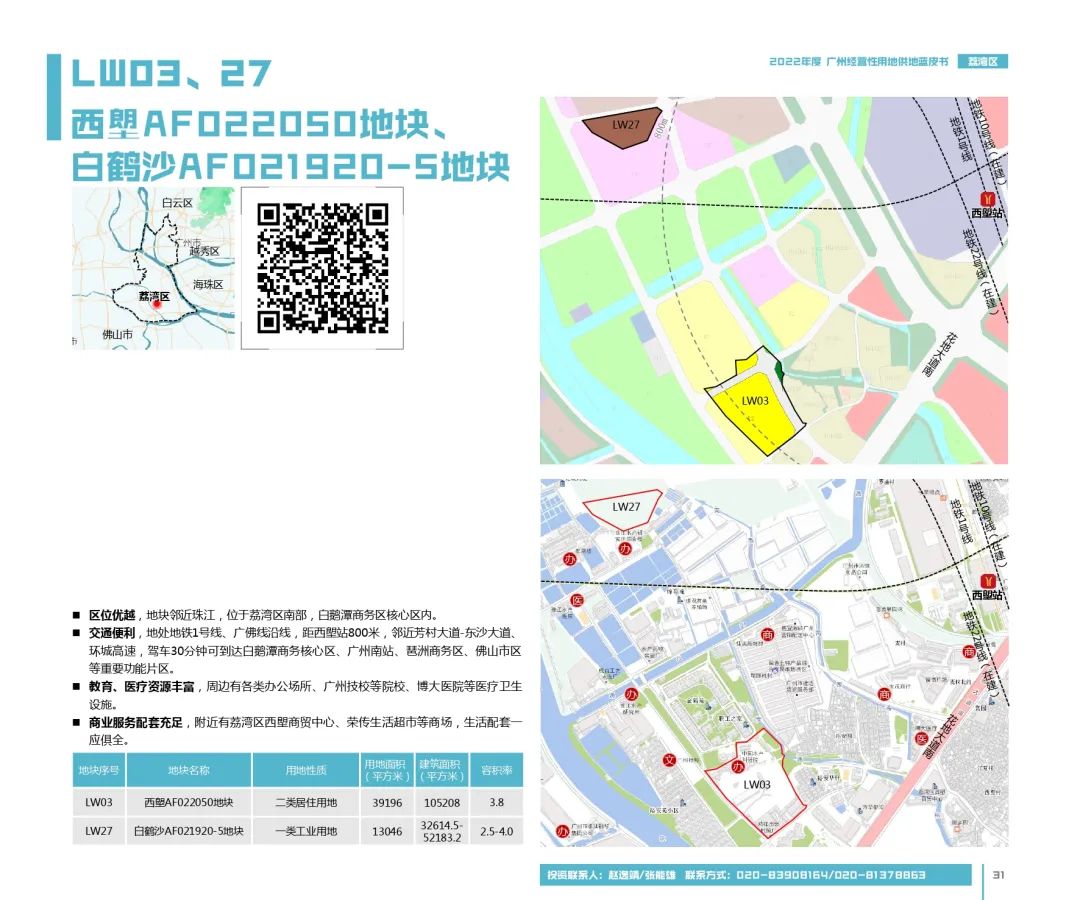Click the 西塱站 metro icon on the zoning map
Viewport: 1080px width, 900px height.
click(990, 197)
